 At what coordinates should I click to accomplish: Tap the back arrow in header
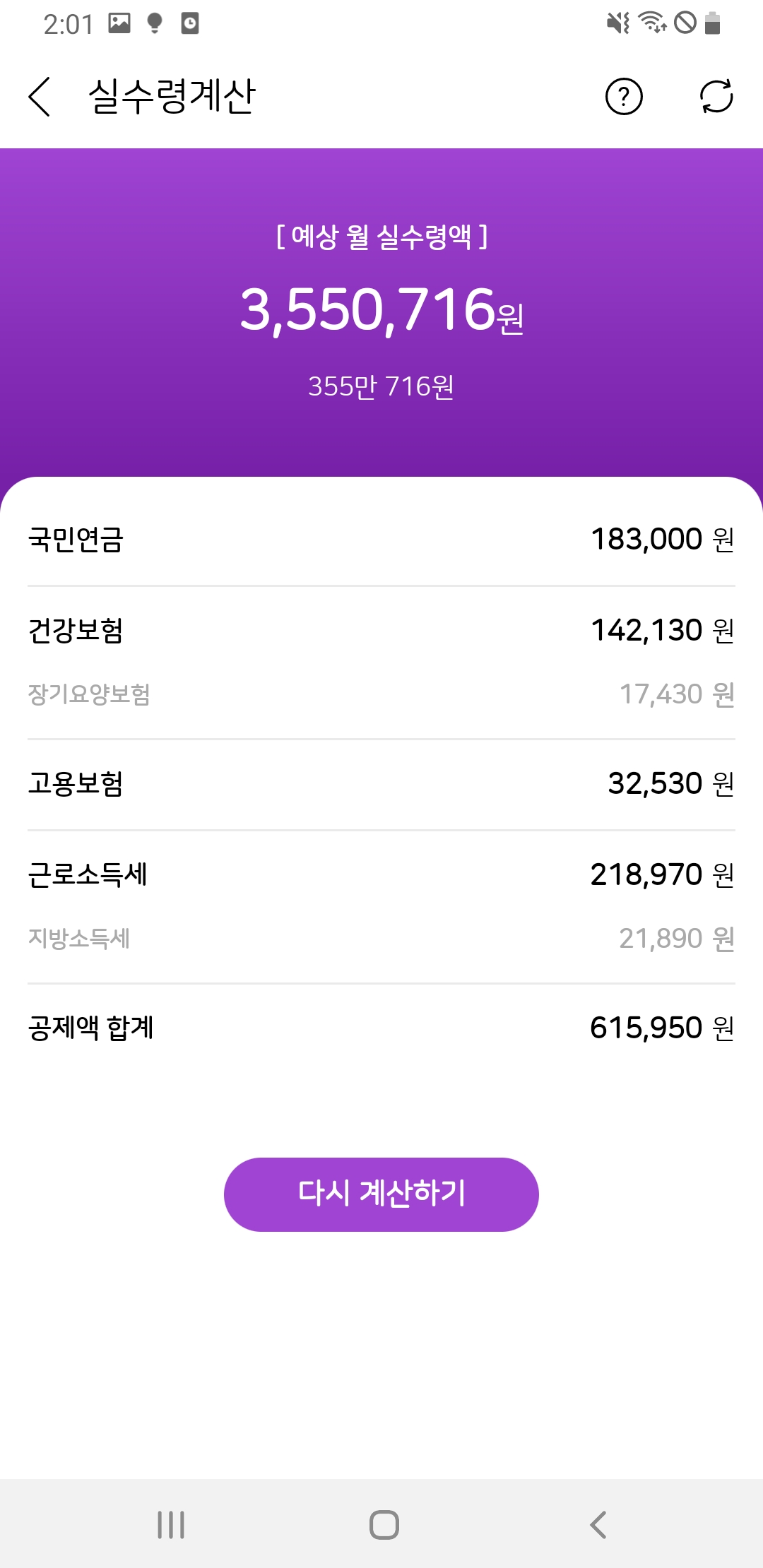coord(40,97)
